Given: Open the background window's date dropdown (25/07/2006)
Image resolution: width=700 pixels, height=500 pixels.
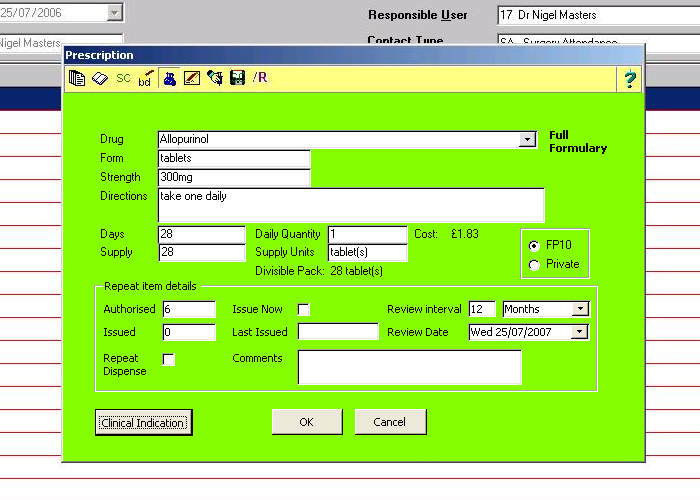Looking at the screenshot, I should (x=115, y=12).
